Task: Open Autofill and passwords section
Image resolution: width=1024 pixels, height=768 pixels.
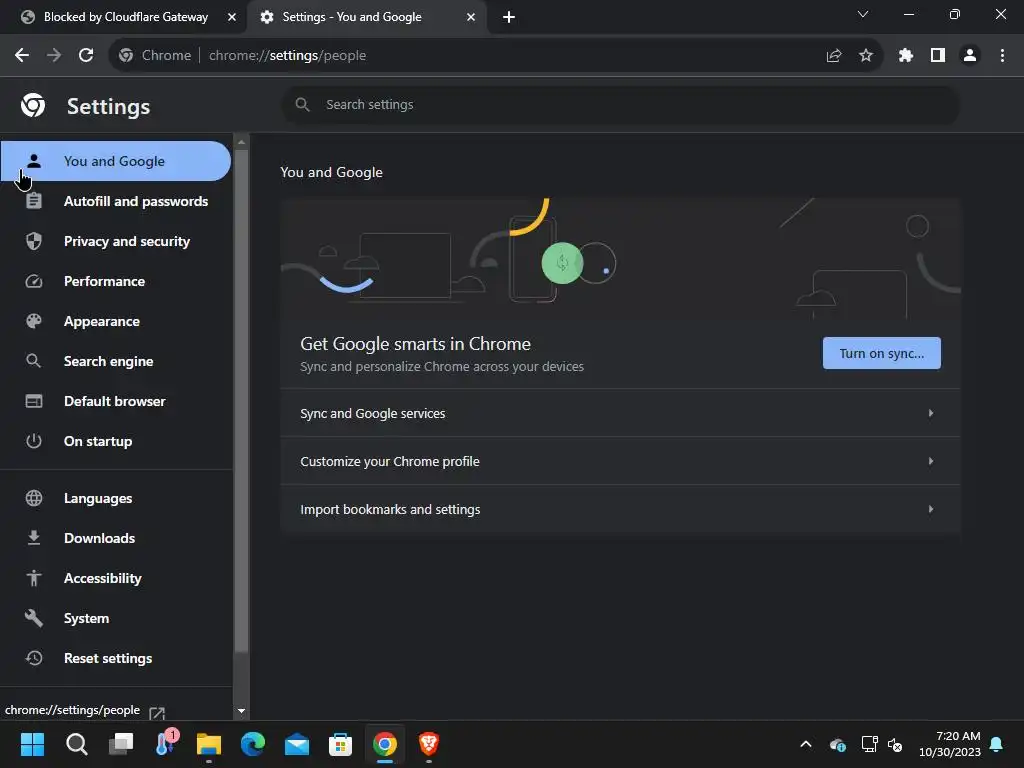Action: [x=116, y=201]
